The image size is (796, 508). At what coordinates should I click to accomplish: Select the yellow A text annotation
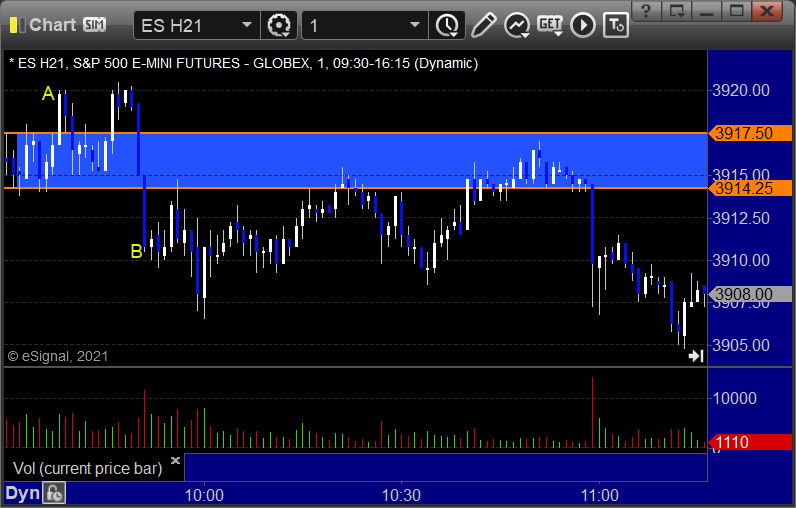click(x=48, y=93)
